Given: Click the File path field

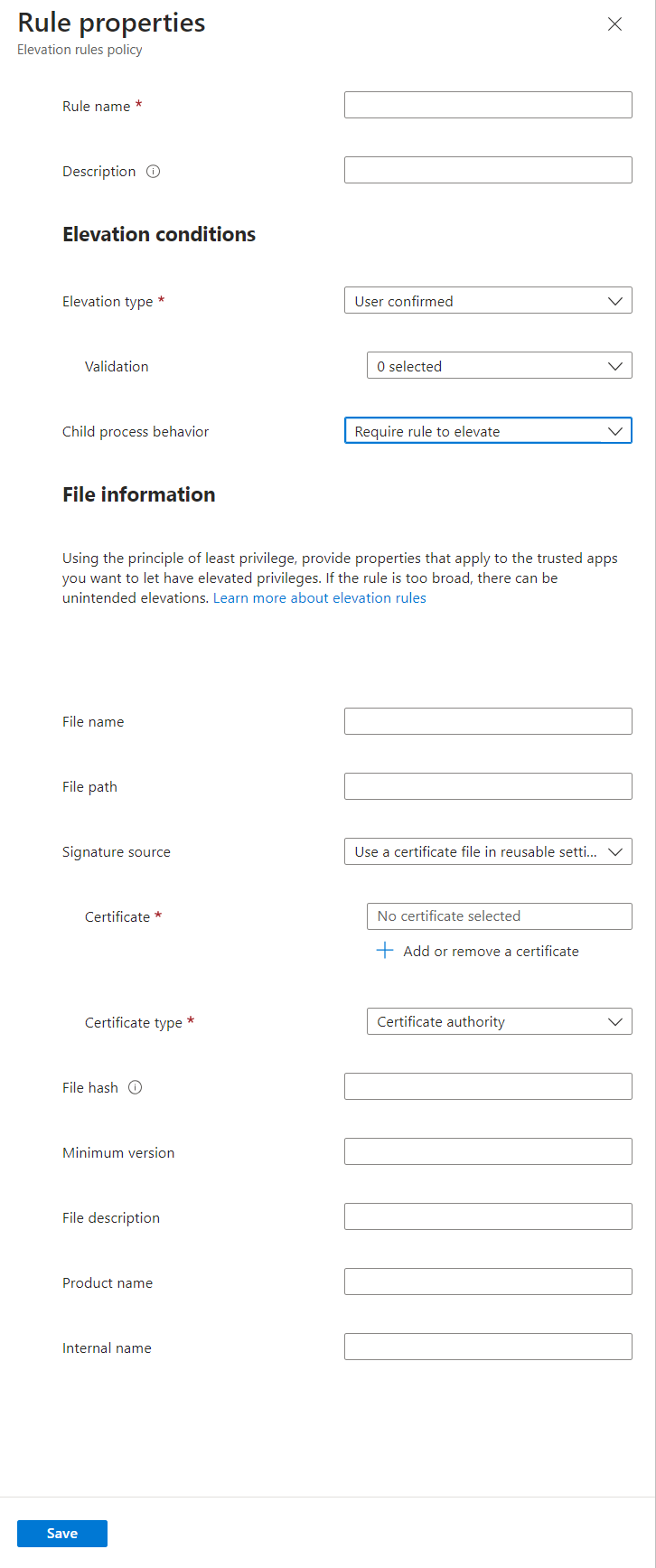Looking at the screenshot, I should [x=488, y=786].
